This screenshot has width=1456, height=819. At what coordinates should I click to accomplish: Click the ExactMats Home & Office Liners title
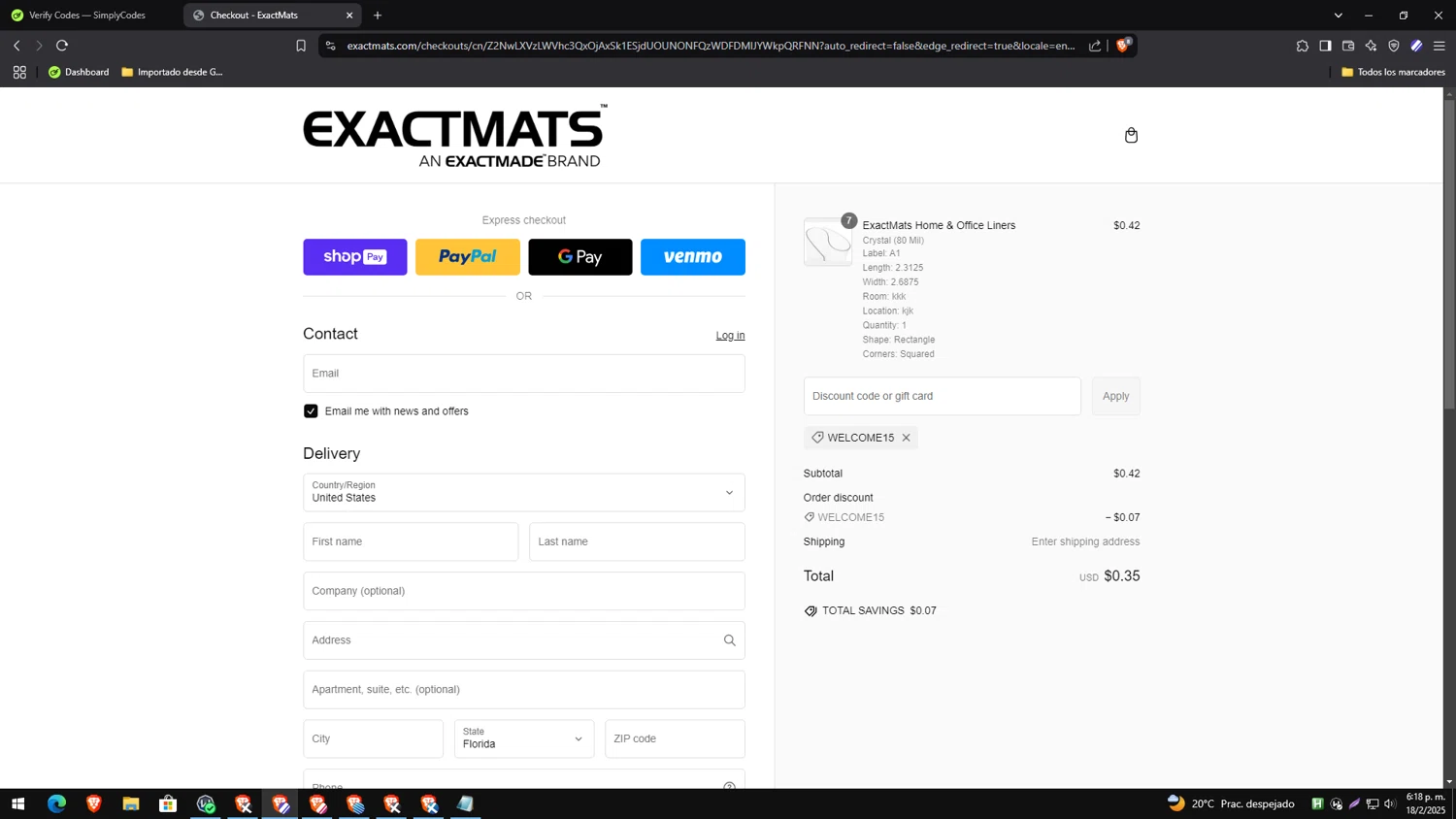pyautogui.click(x=939, y=225)
